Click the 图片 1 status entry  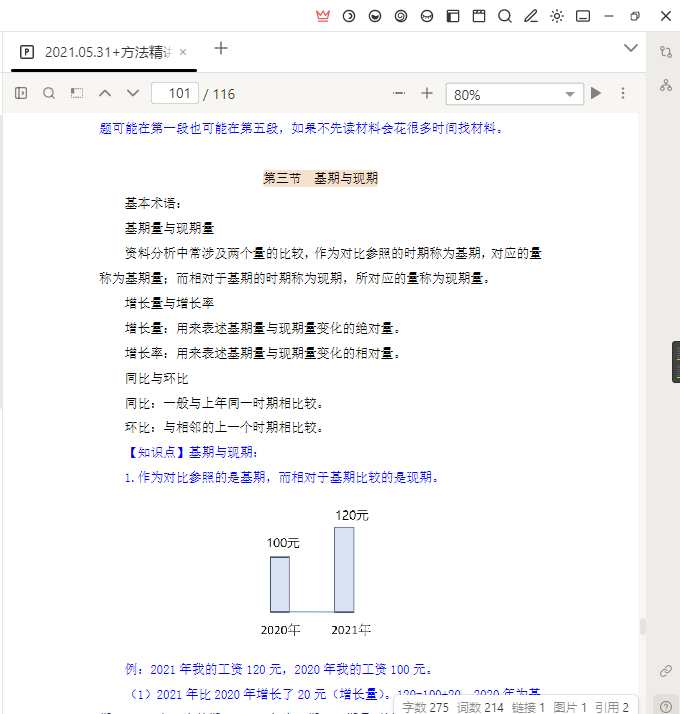tap(570, 707)
